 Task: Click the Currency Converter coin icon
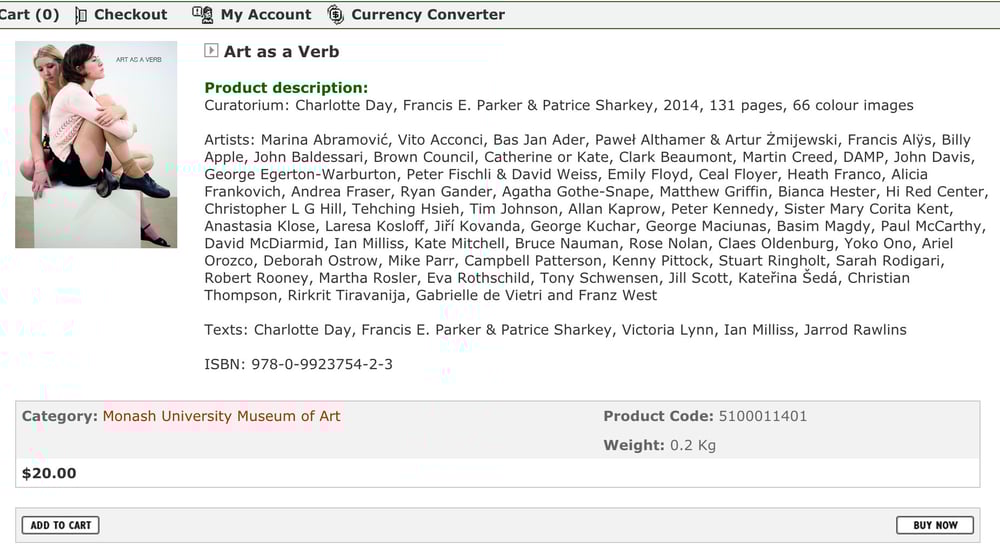pos(336,15)
